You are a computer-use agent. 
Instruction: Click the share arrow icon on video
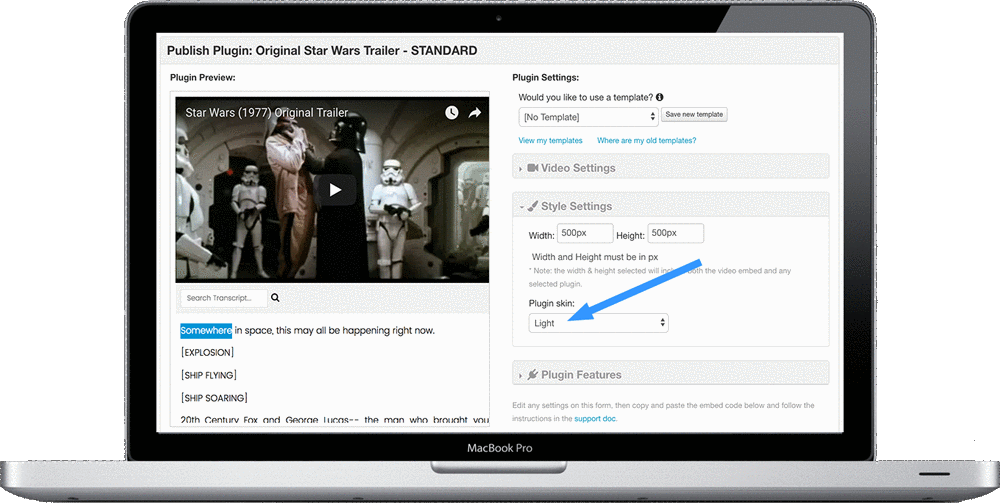point(474,113)
